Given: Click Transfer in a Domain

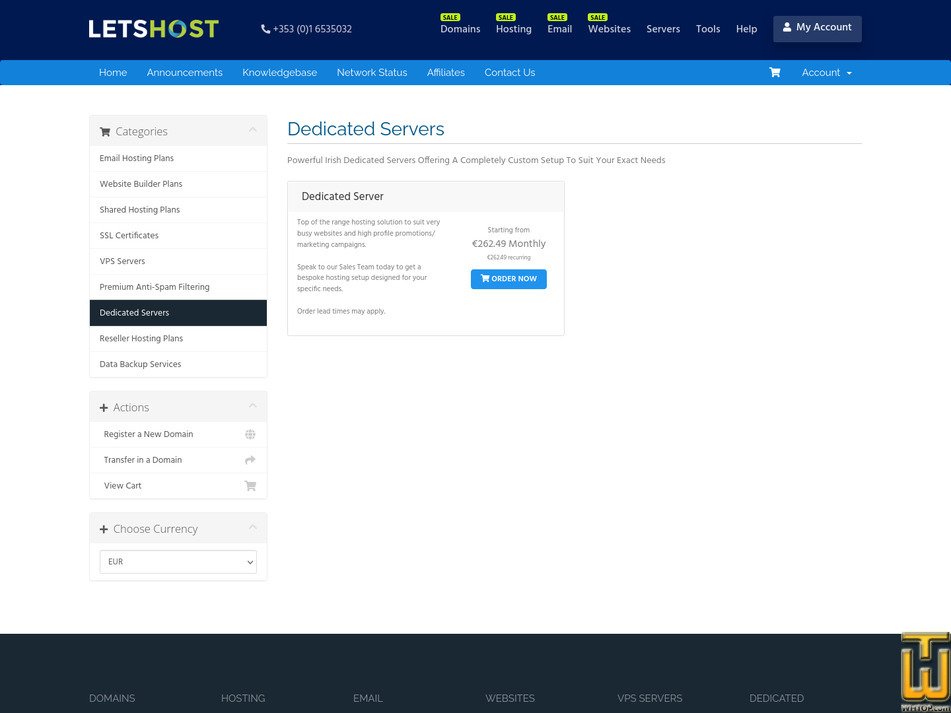Looking at the screenshot, I should [178, 460].
